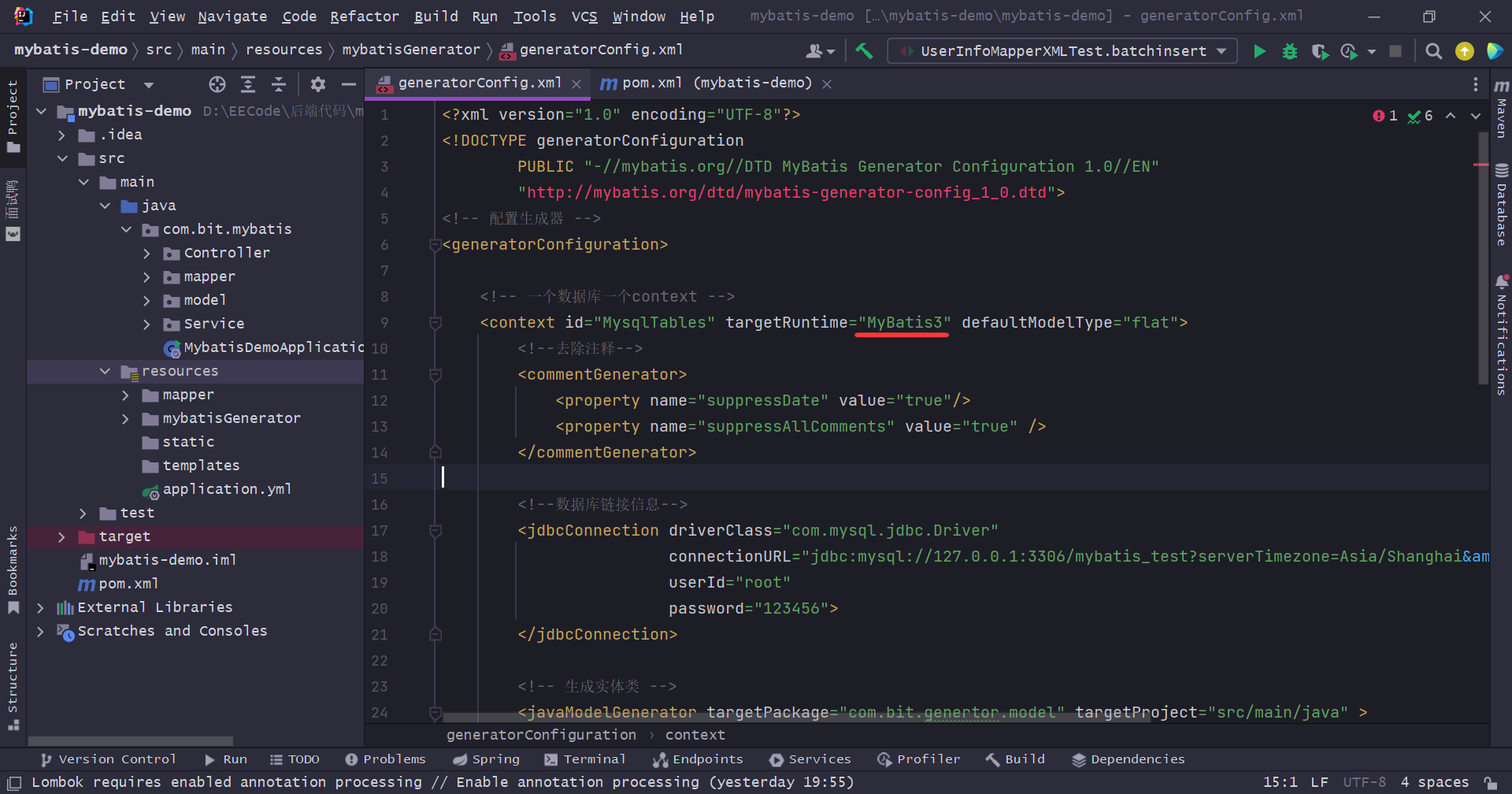Click the Build project hammer icon
Screen dimensions: 1512x794
[x=864, y=51]
